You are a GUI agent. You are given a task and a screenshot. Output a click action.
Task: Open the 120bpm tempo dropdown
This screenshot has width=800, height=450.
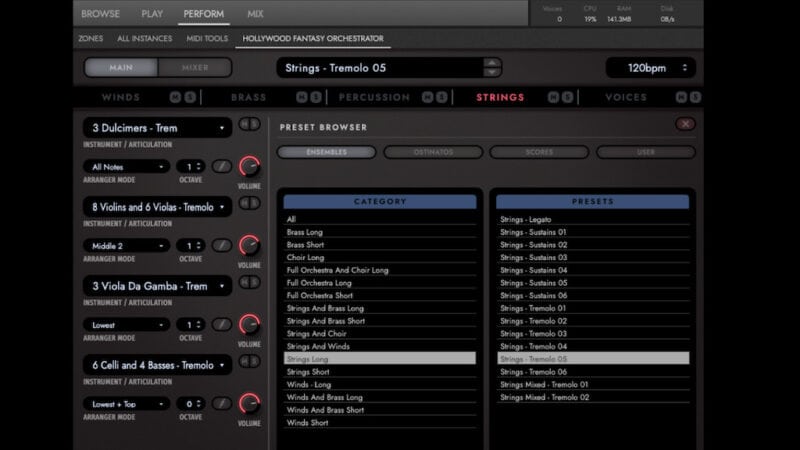[649, 68]
